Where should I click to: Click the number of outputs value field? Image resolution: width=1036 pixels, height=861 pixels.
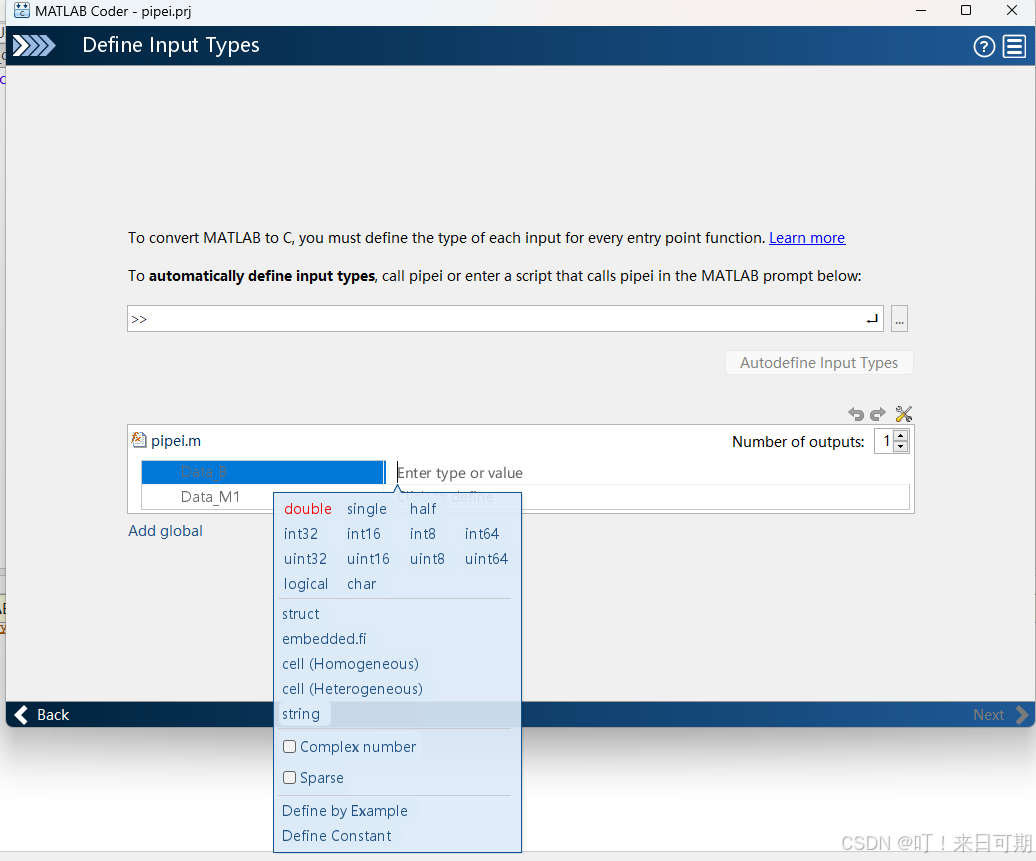885,441
